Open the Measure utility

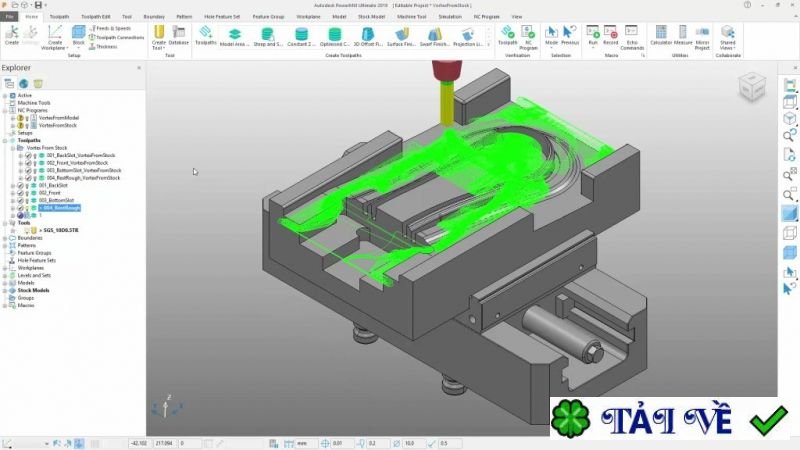coord(683,35)
